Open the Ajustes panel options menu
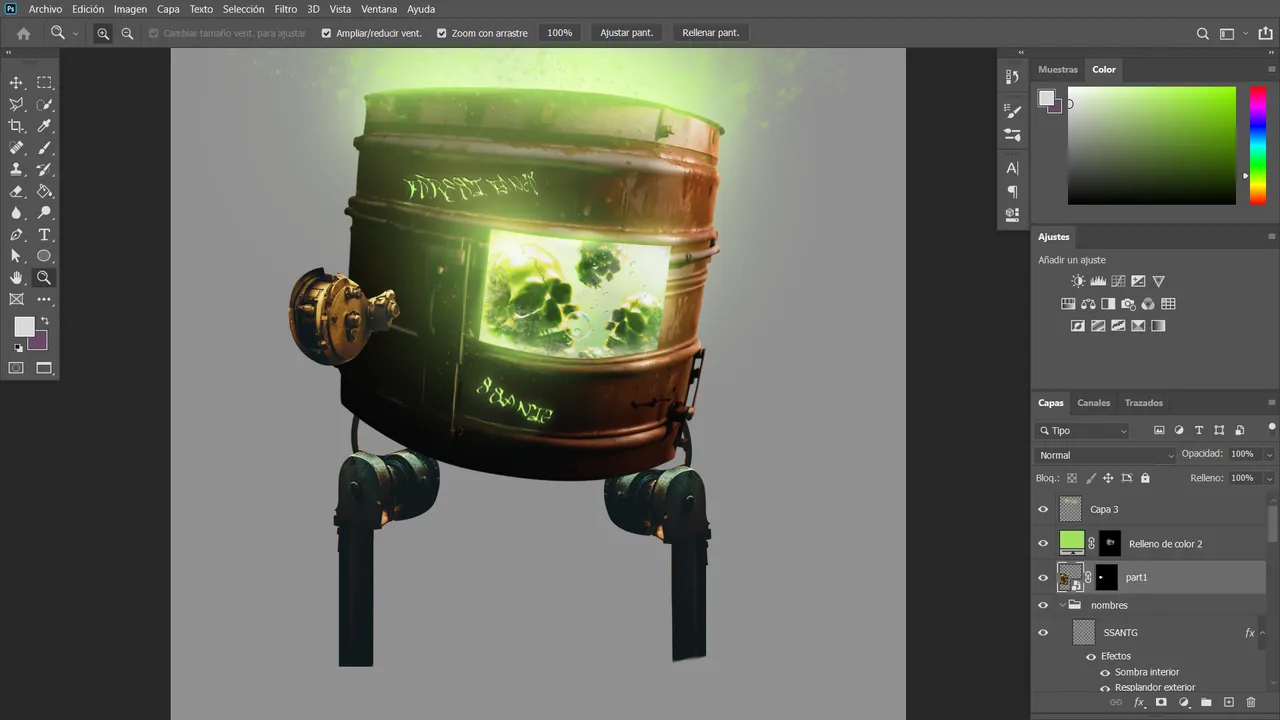The image size is (1280, 720). tap(1272, 237)
